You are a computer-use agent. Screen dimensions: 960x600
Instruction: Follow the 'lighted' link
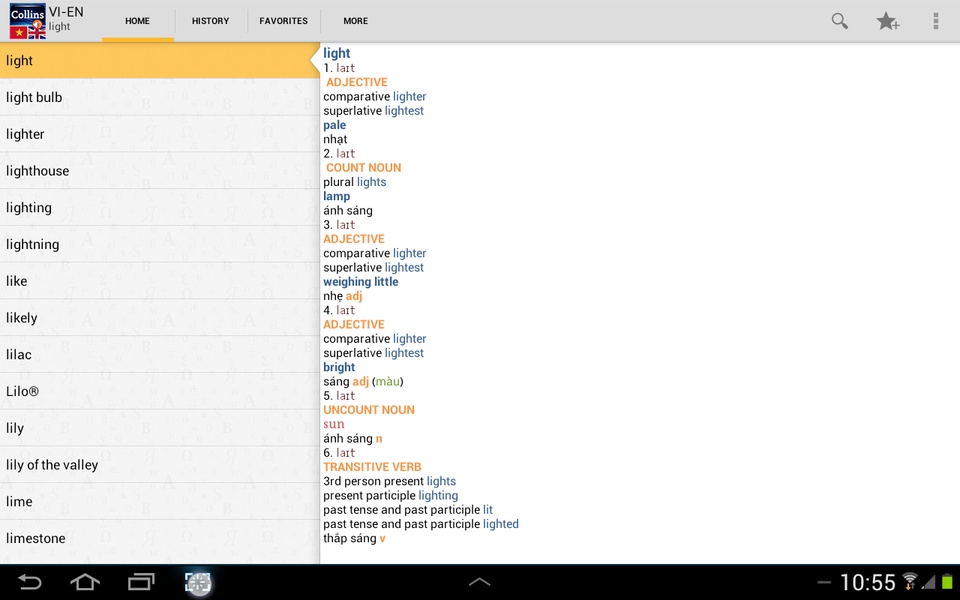[x=501, y=524]
